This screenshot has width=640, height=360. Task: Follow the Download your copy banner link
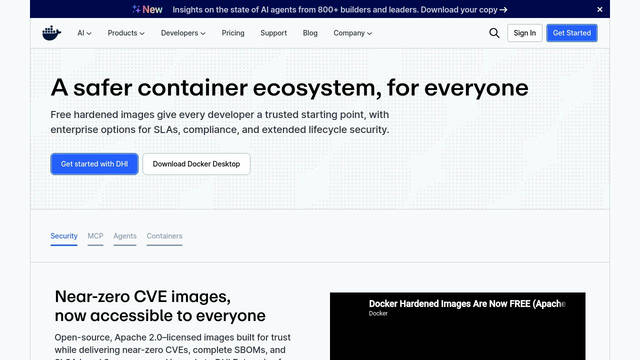coord(464,9)
